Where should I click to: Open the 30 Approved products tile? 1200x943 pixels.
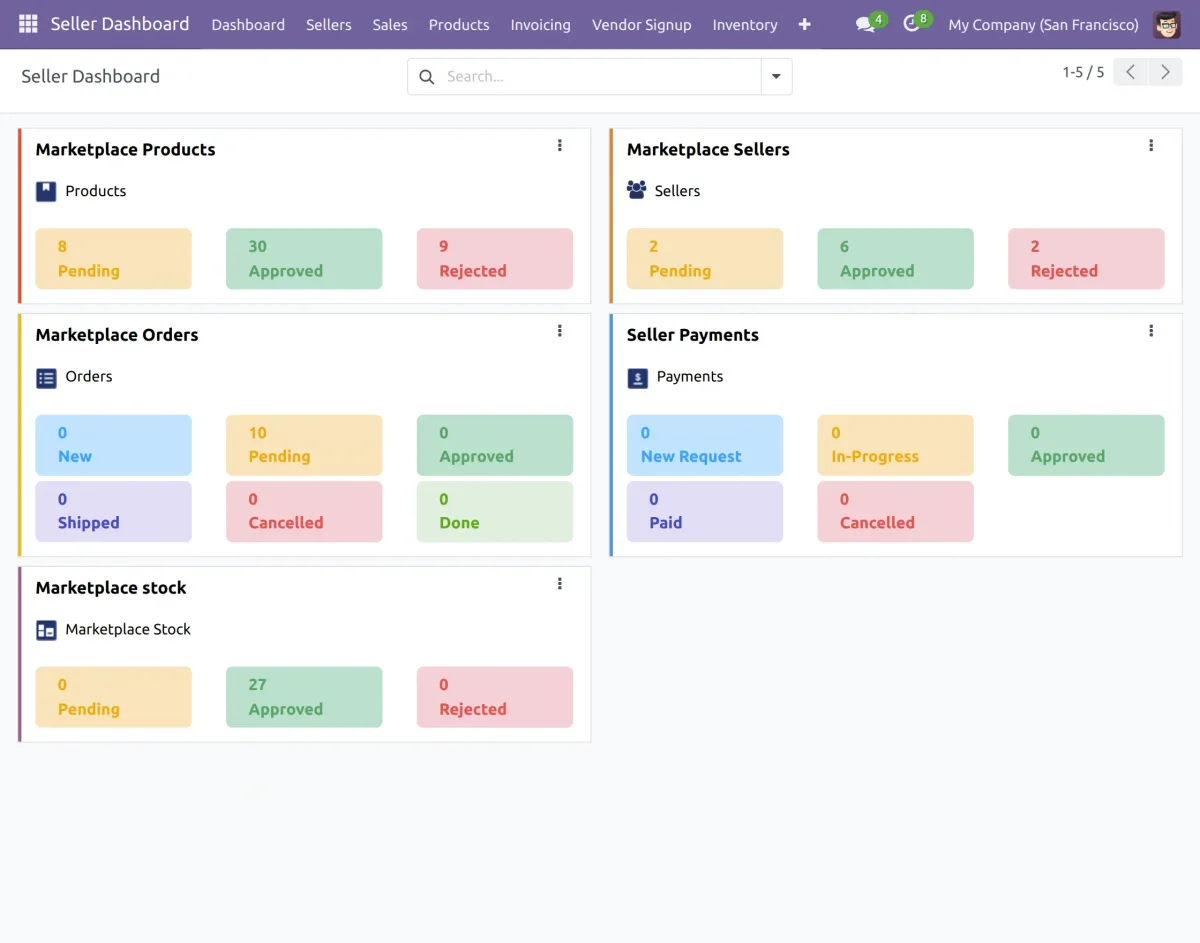[304, 259]
